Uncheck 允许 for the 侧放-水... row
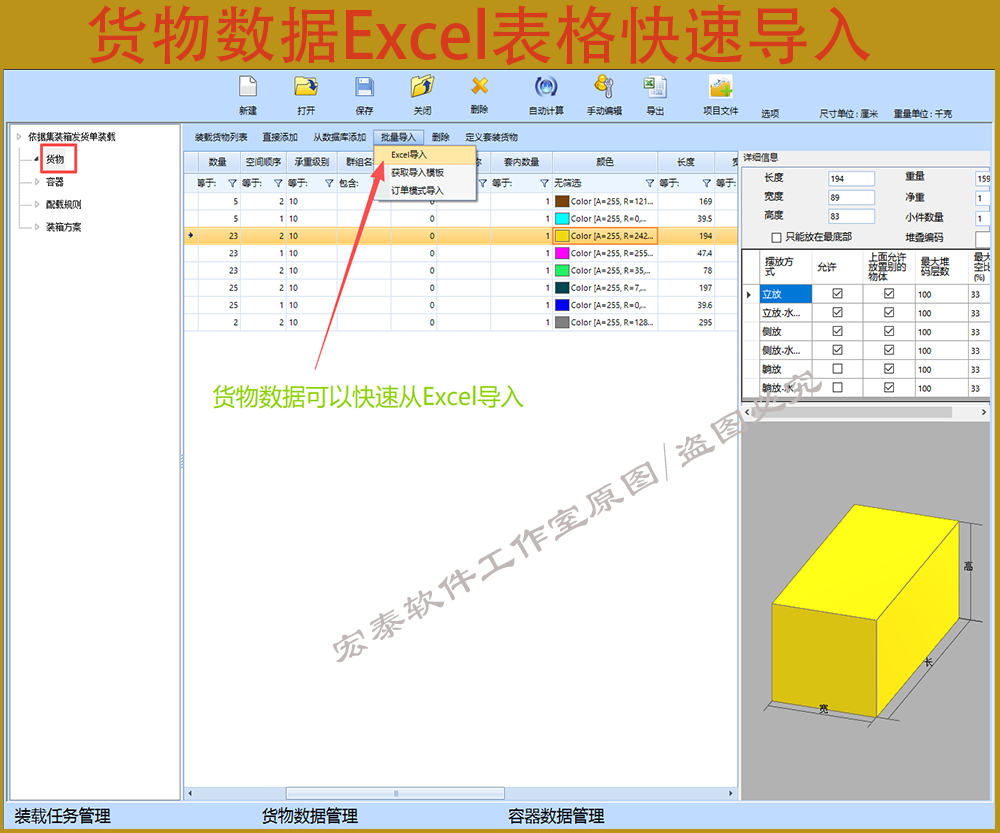The image size is (1000, 833). coord(837,350)
